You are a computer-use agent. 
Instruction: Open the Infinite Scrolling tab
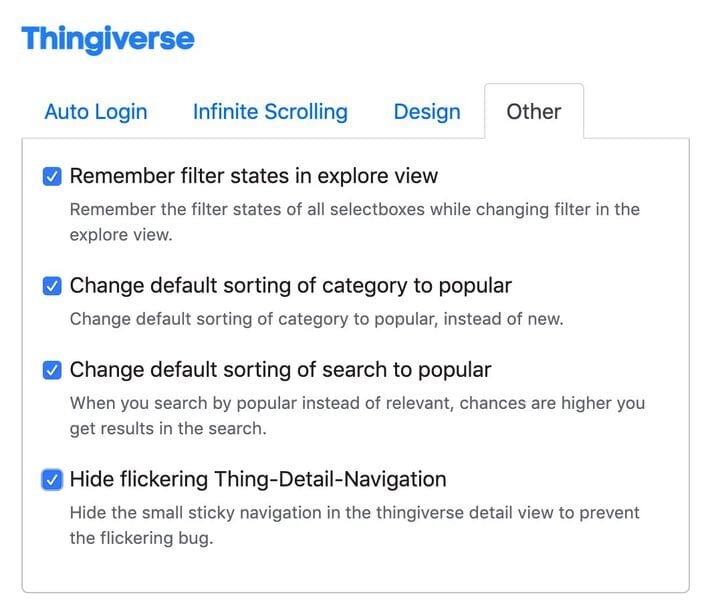tap(270, 112)
